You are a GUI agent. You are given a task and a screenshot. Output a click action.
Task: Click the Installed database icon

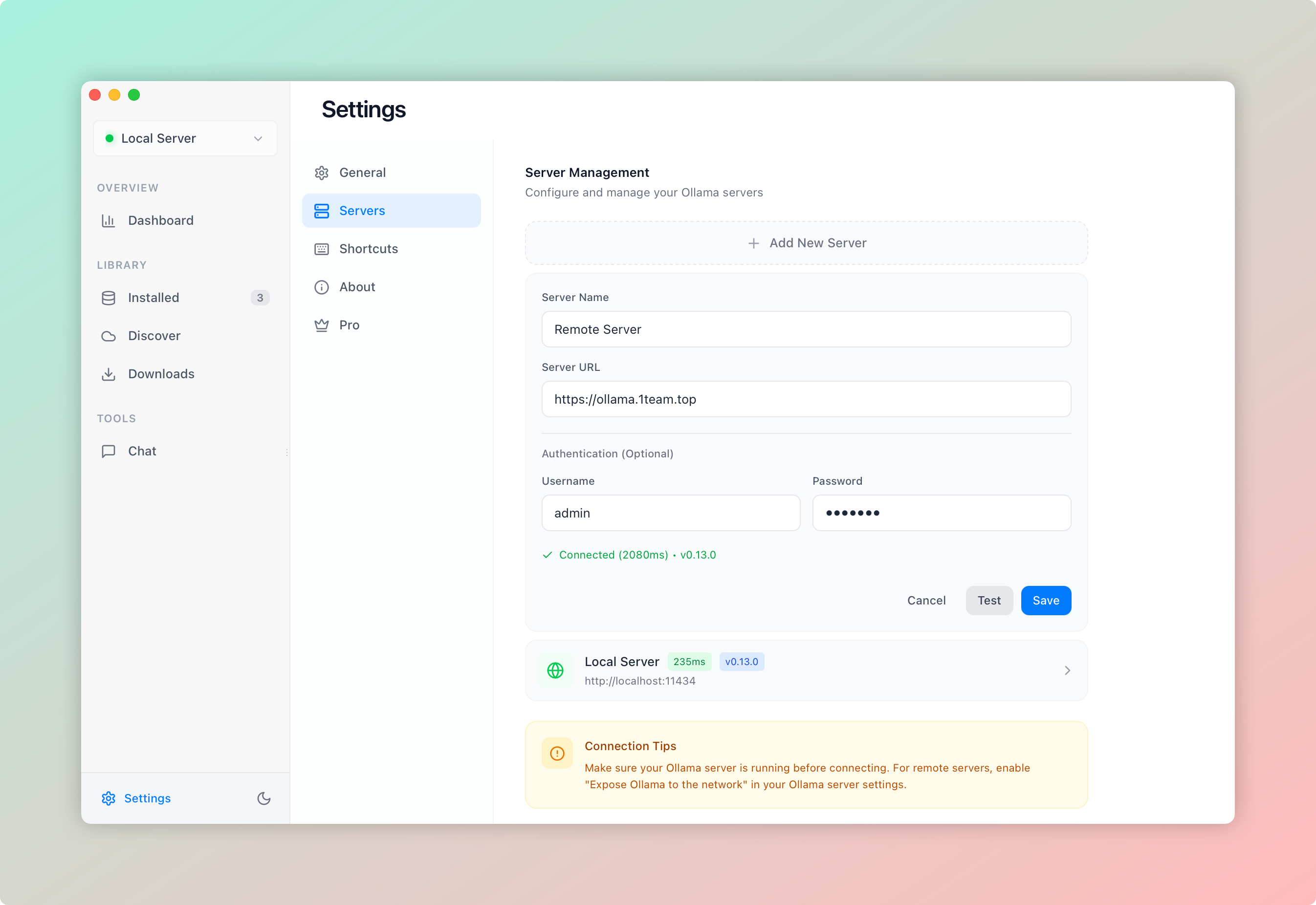pos(109,298)
